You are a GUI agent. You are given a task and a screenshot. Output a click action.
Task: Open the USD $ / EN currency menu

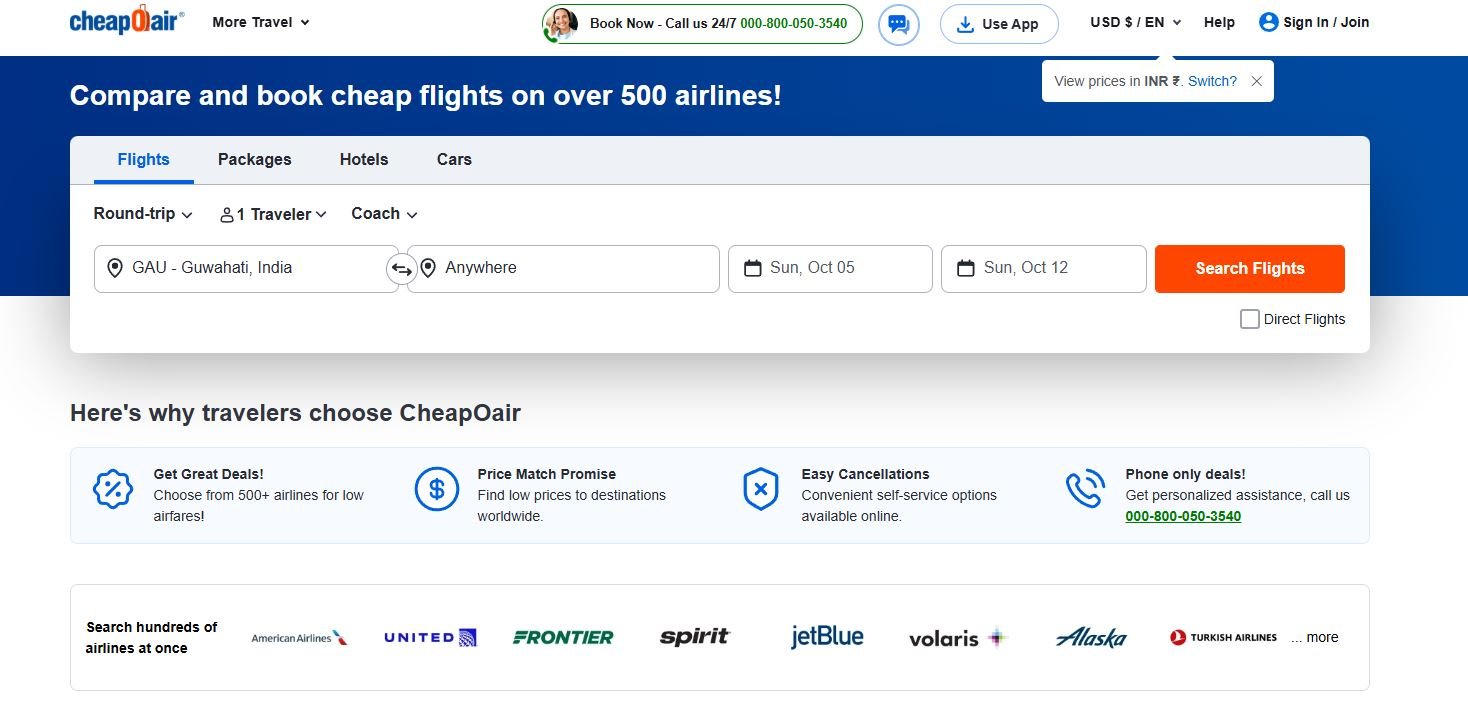coord(1136,22)
